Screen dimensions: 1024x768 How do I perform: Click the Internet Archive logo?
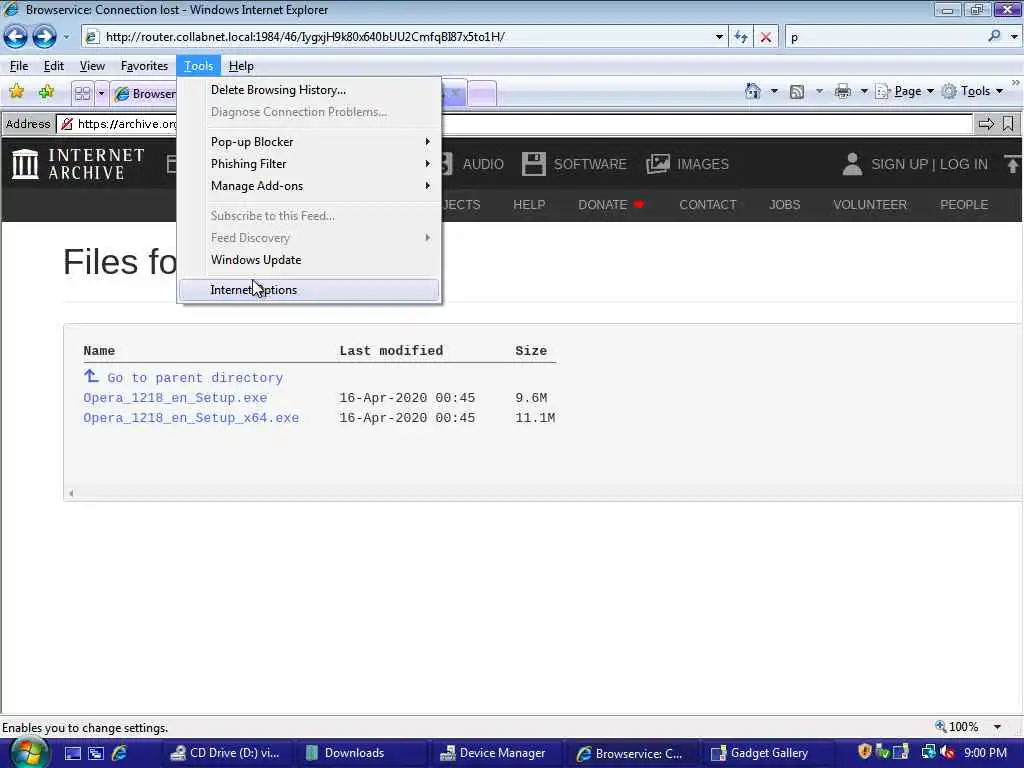pyautogui.click(x=78, y=163)
